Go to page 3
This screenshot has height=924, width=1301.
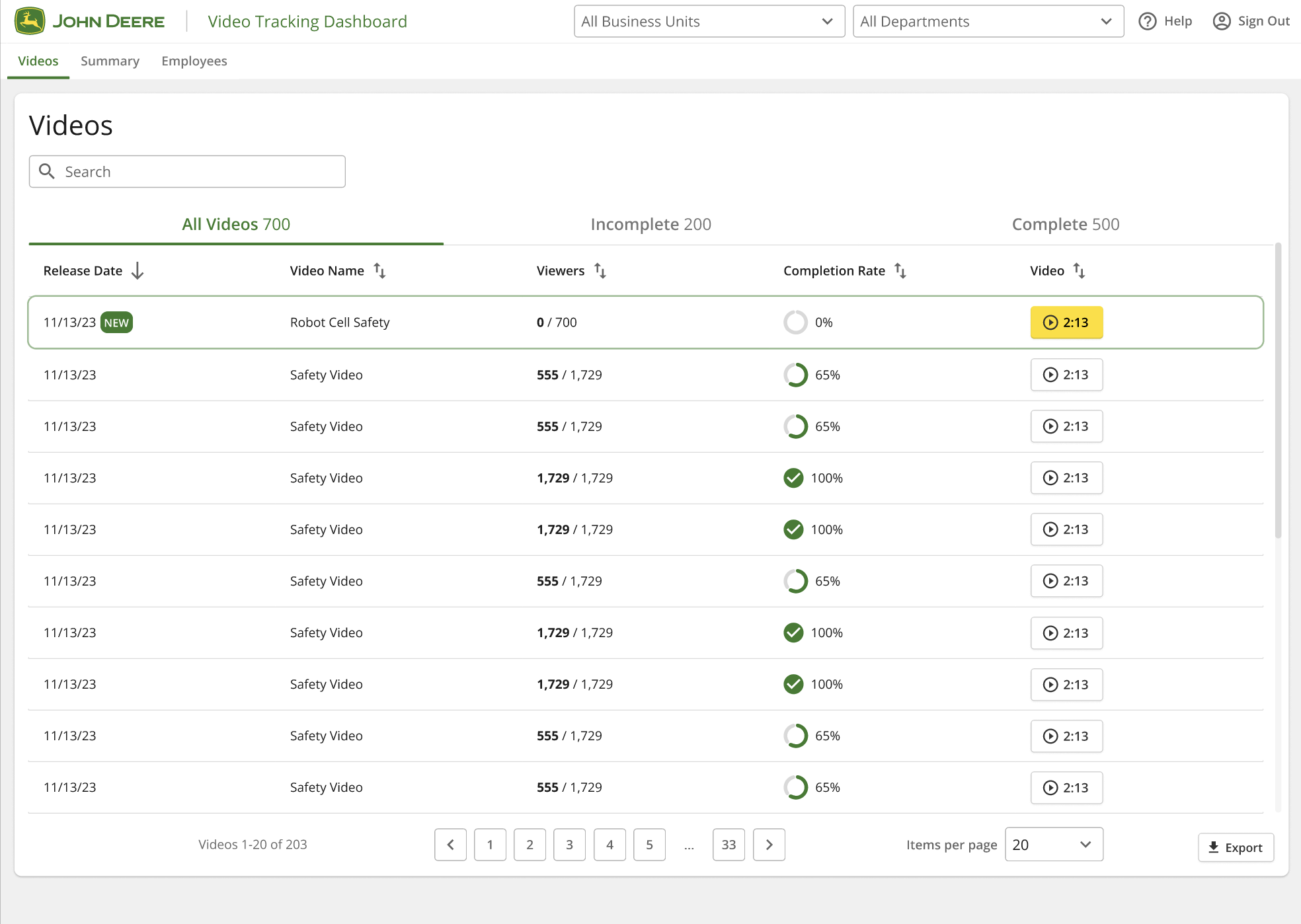[x=569, y=845]
